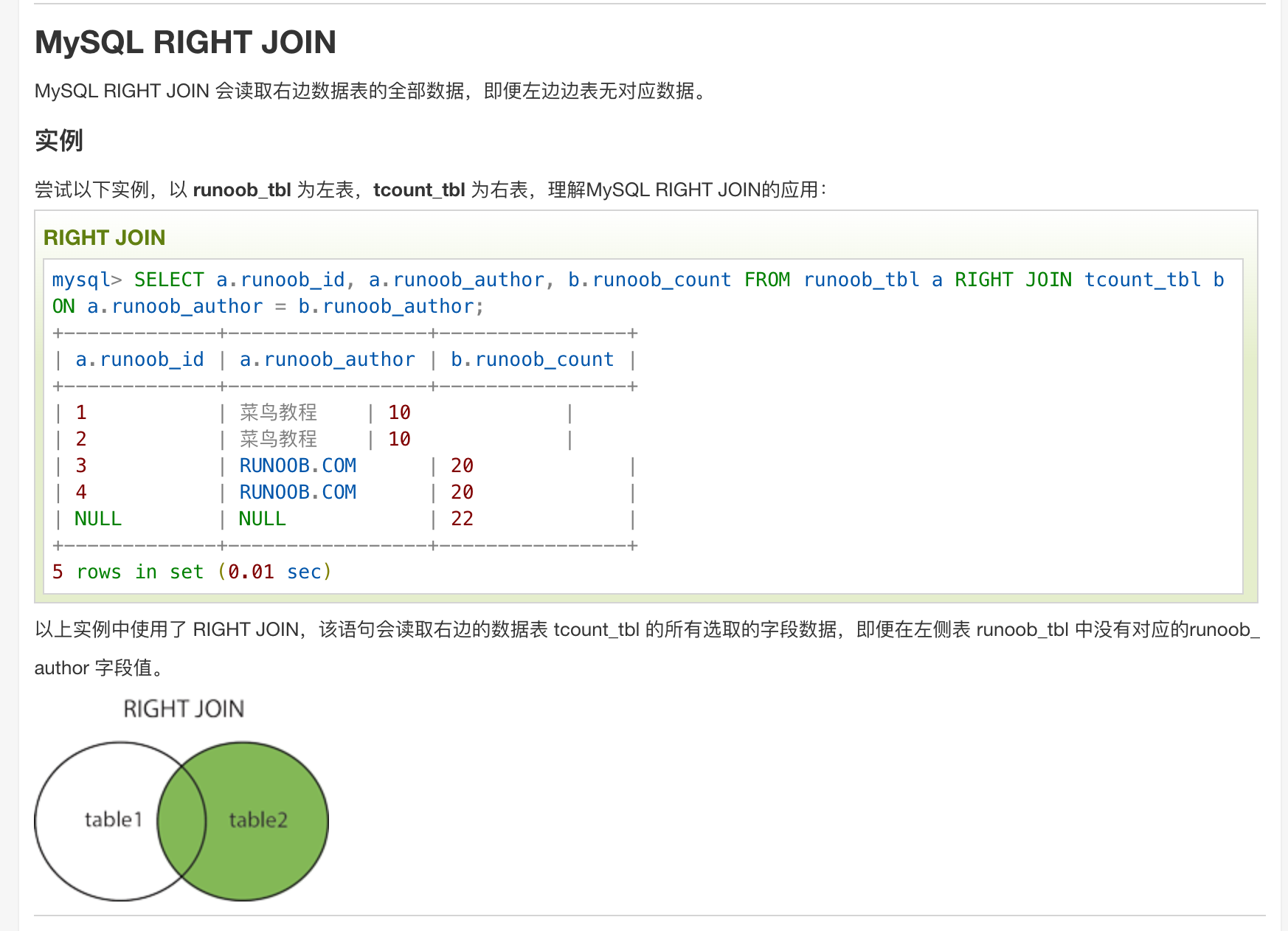
Task: Click bold "runoob_tbl" in the intro sentence
Action: pos(242,190)
